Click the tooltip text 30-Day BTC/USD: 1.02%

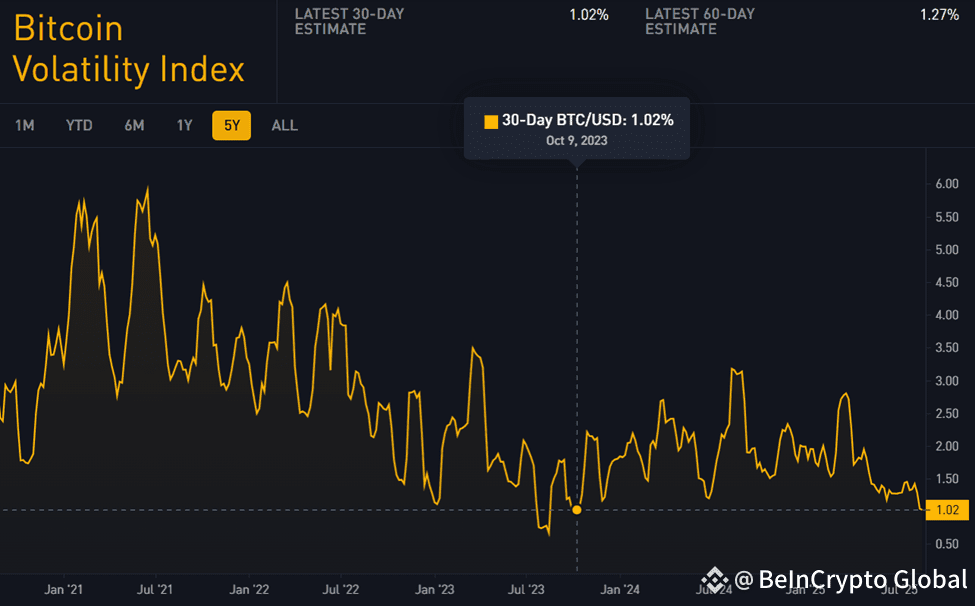[x=588, y=120]
